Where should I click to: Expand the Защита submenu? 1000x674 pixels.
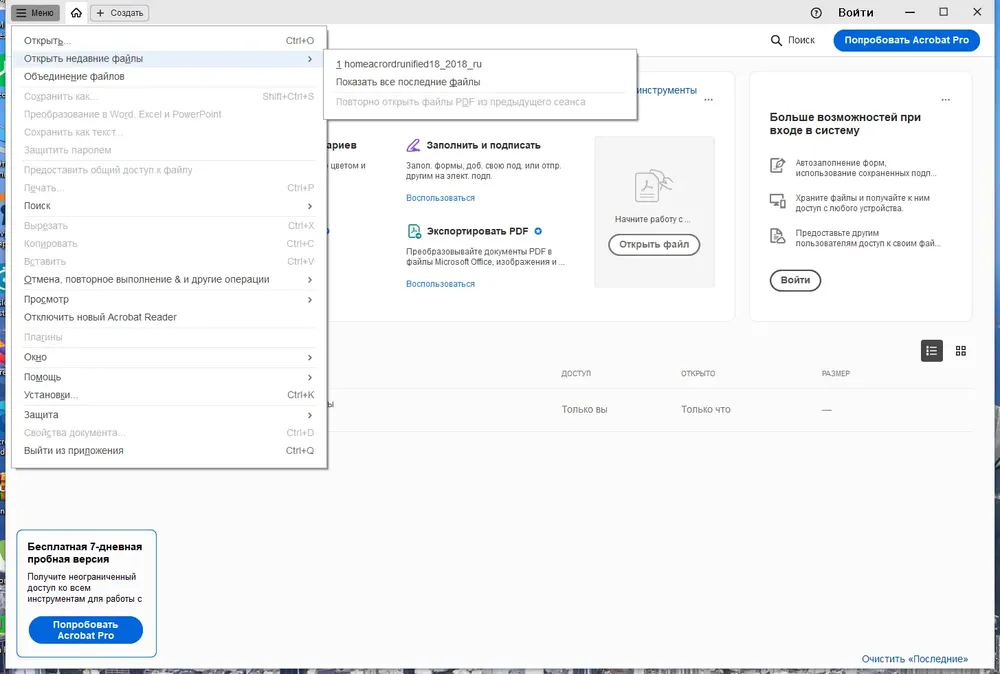coord(169,414)
